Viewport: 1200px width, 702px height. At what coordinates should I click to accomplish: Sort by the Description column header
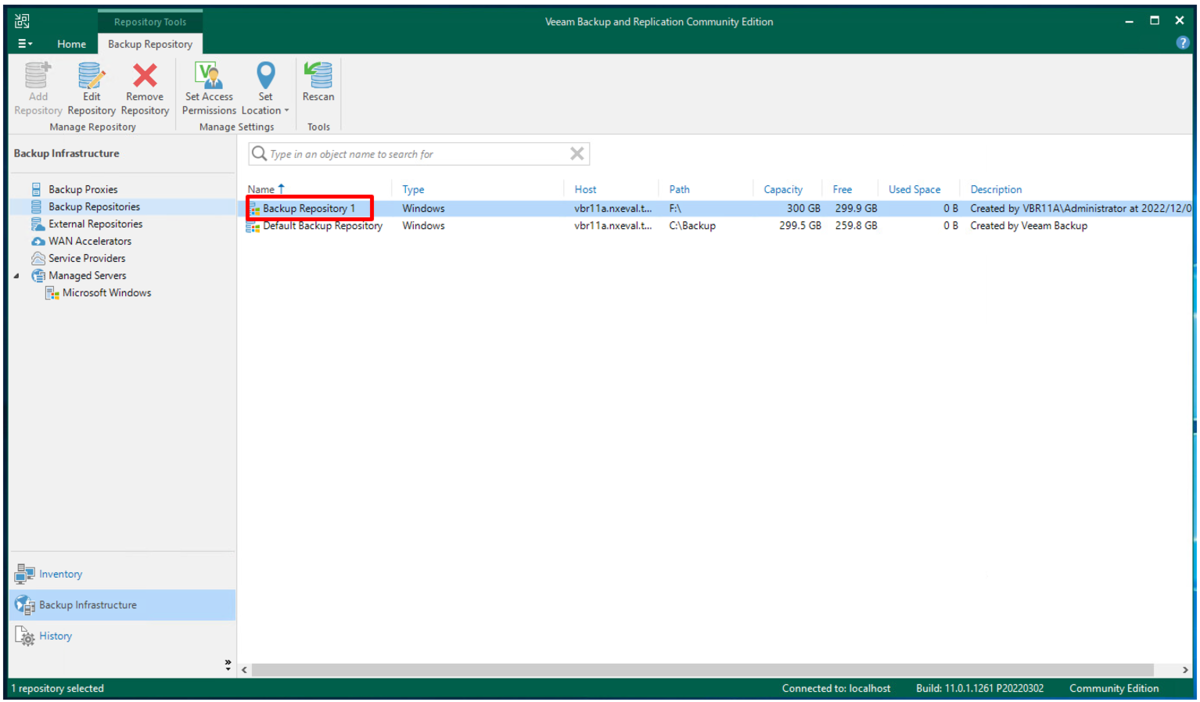pos(996,189)
